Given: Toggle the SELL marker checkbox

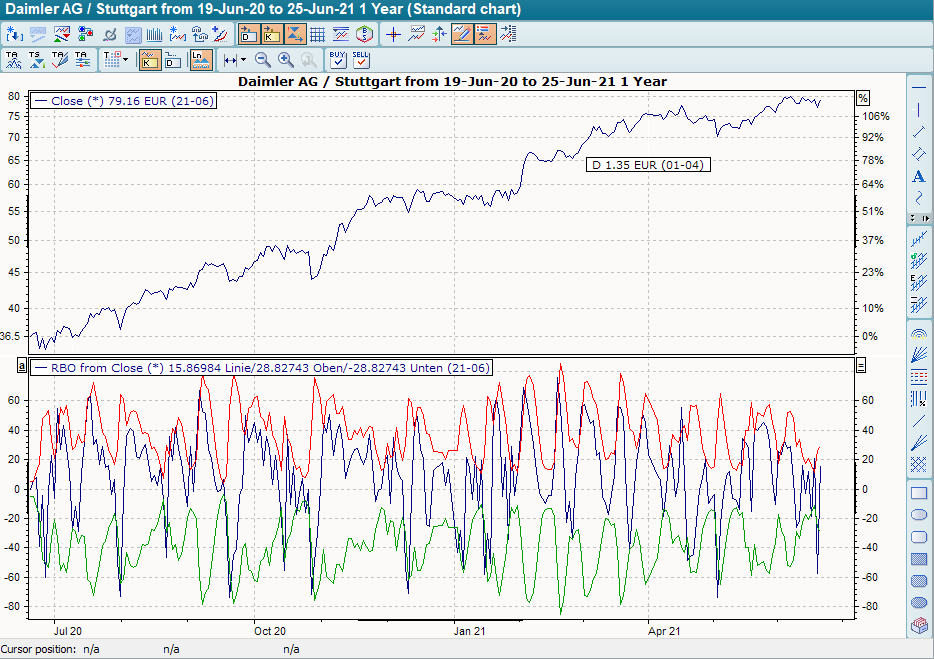Looking at the screenshot, I should pos(361,62).
